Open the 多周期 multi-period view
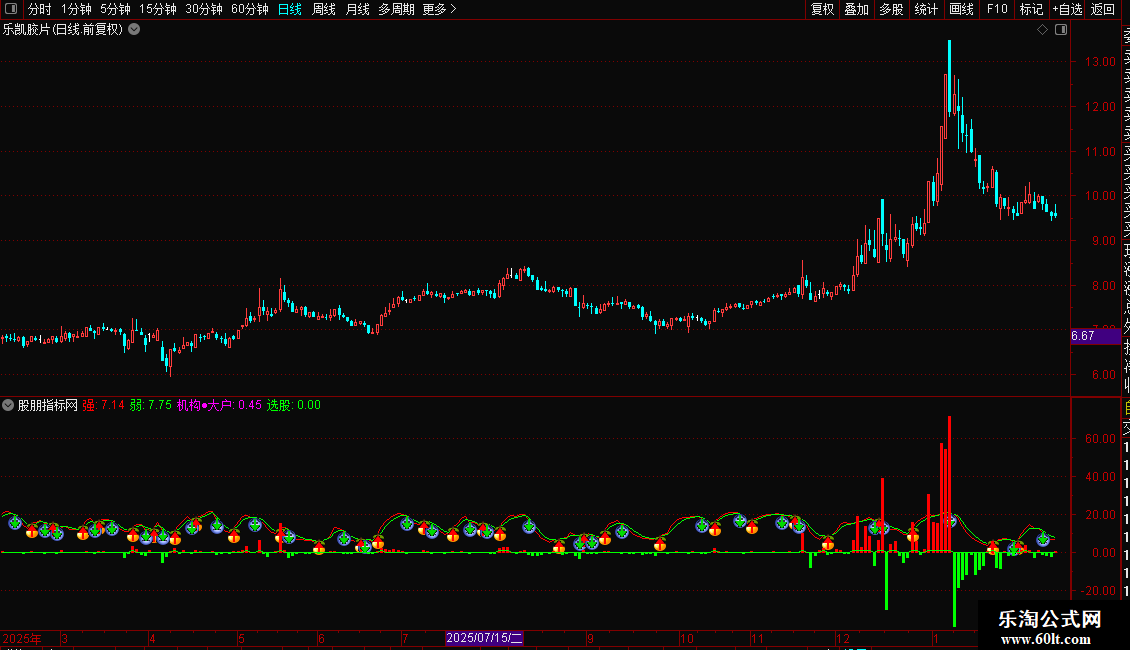1130x650 pixels. [396, 9]
